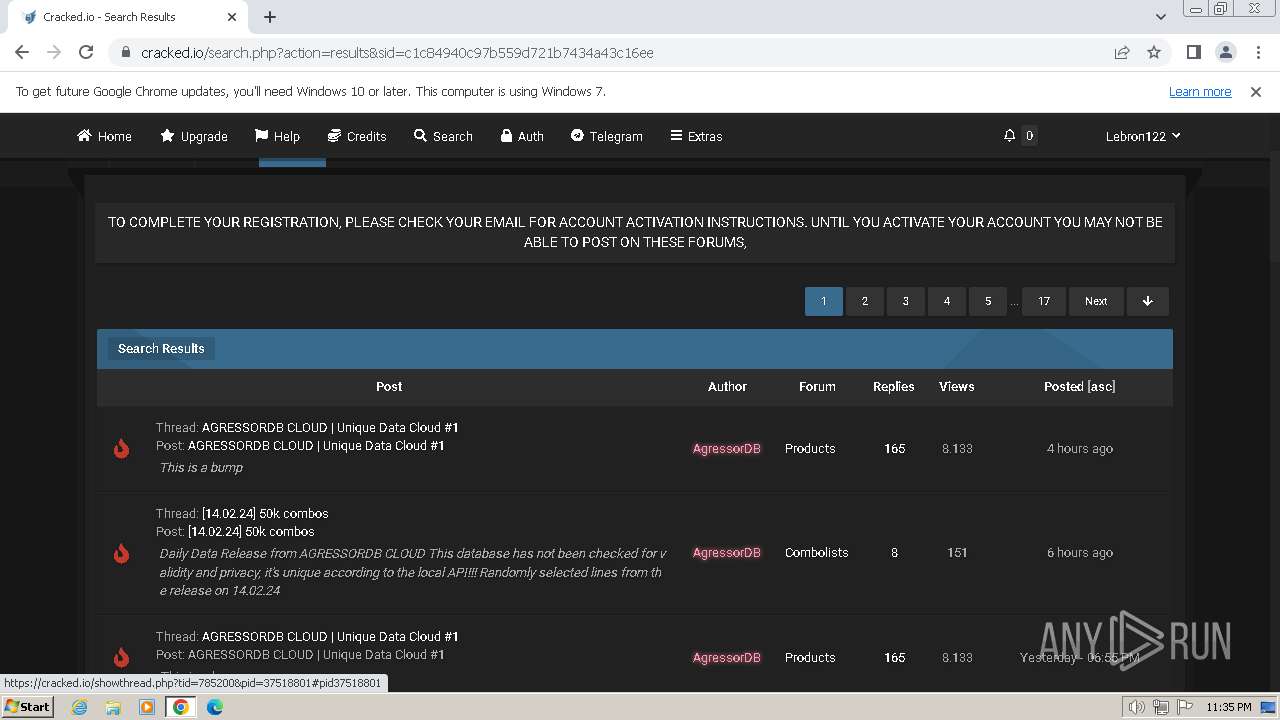
Task: Reload the current page
Action: [86, 52]
